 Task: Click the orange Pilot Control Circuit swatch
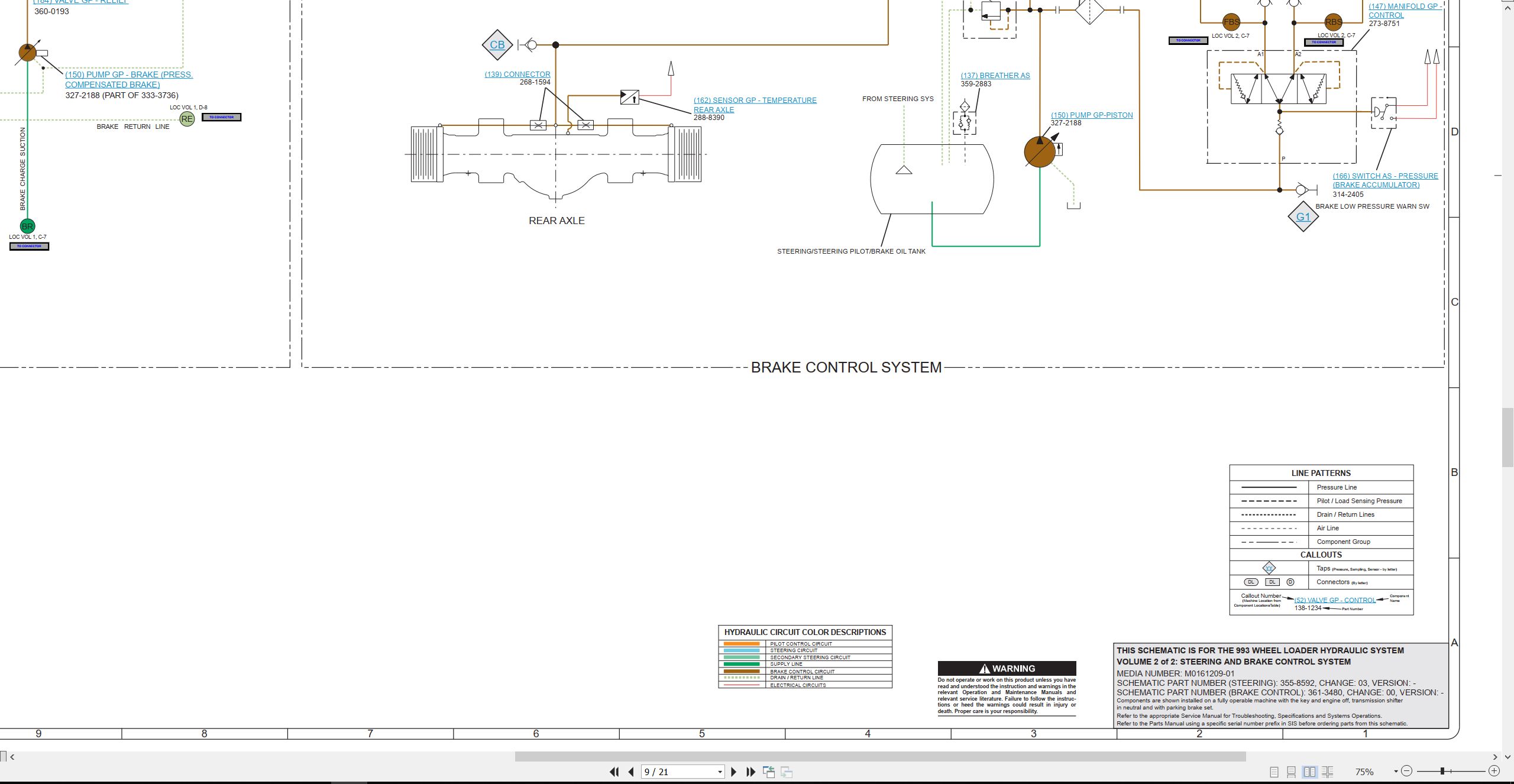[x=742, y=644]
